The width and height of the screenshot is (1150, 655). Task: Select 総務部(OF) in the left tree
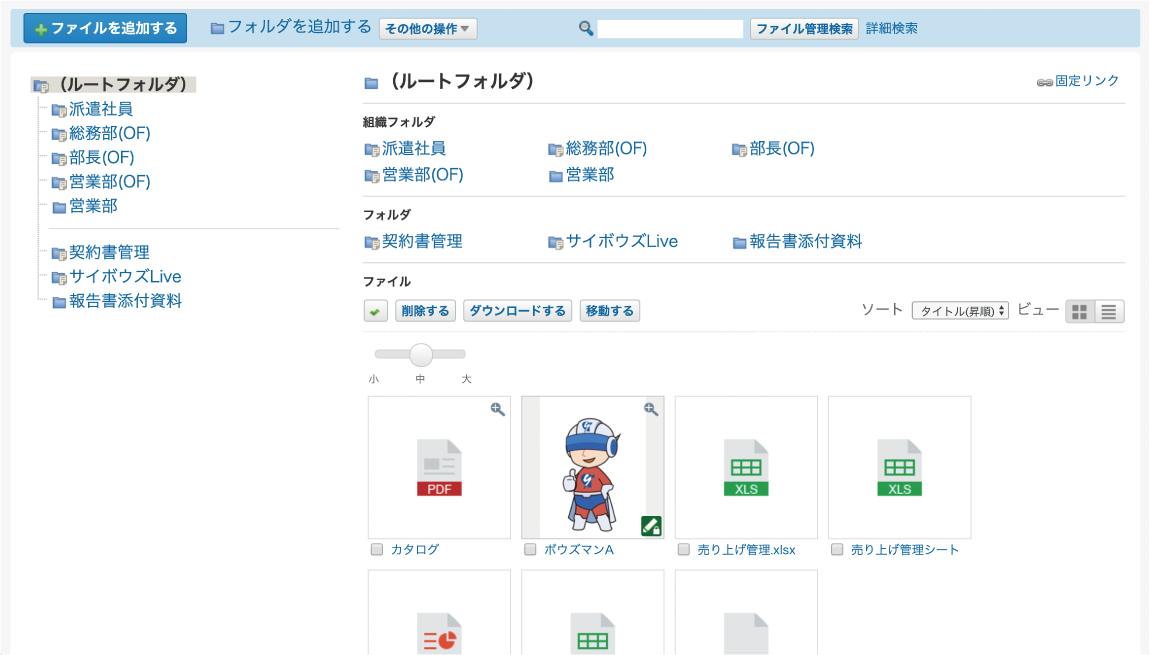pyautogui.click(x=109, y=134)
